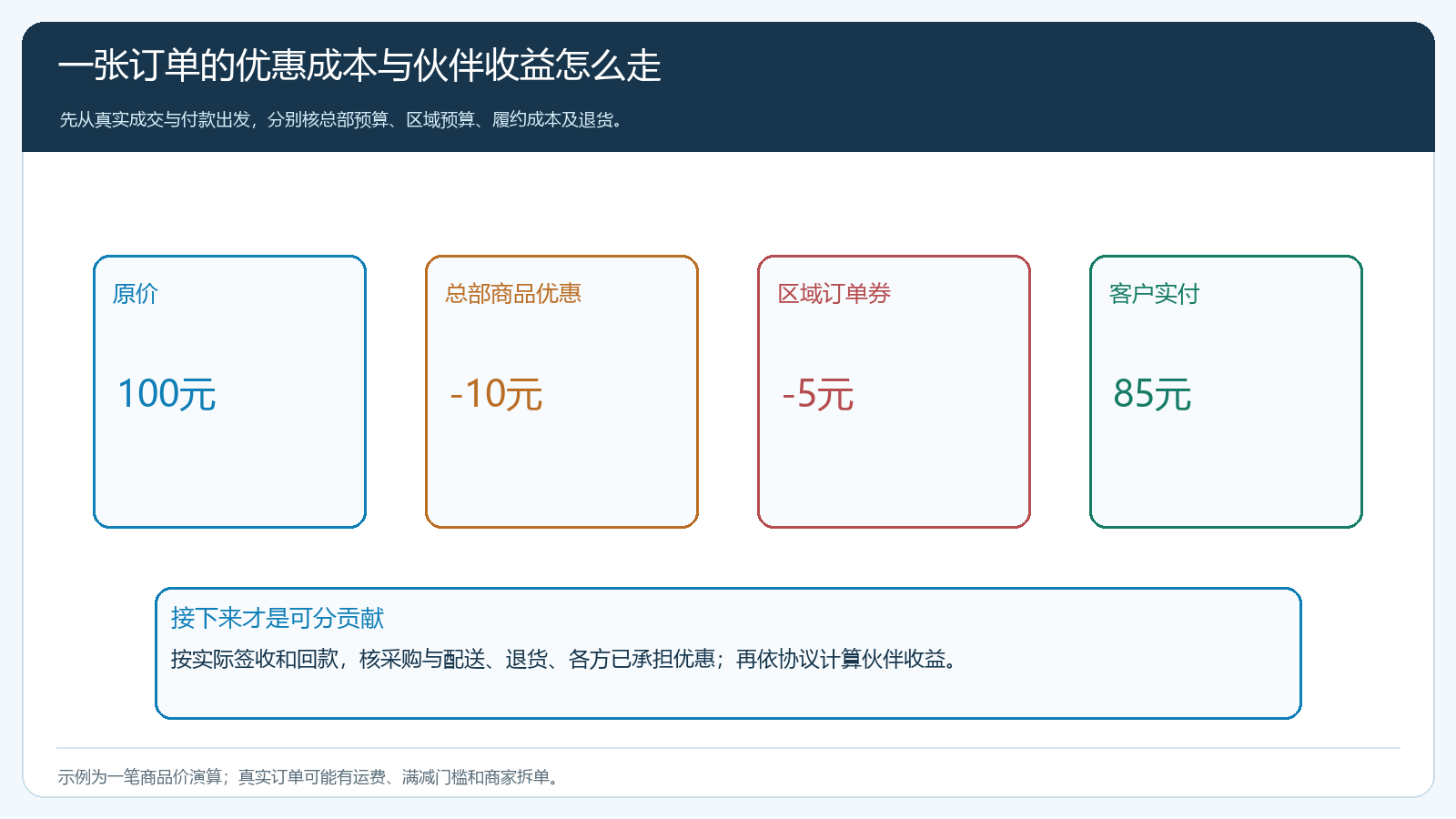Click the 客户实付 card label

[x=1154, y=294]
